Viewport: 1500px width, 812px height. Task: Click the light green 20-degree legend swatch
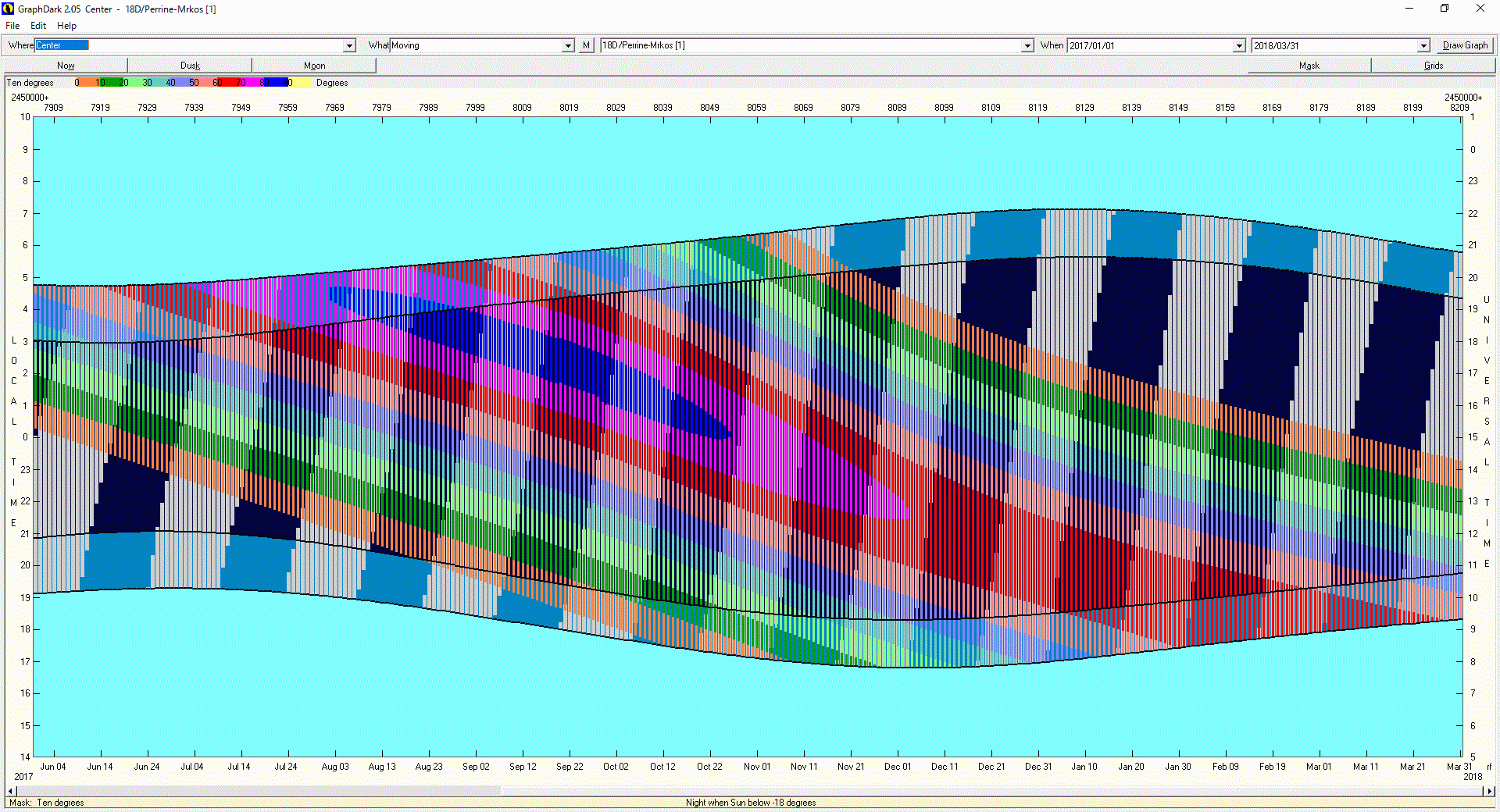click(134, 83)
